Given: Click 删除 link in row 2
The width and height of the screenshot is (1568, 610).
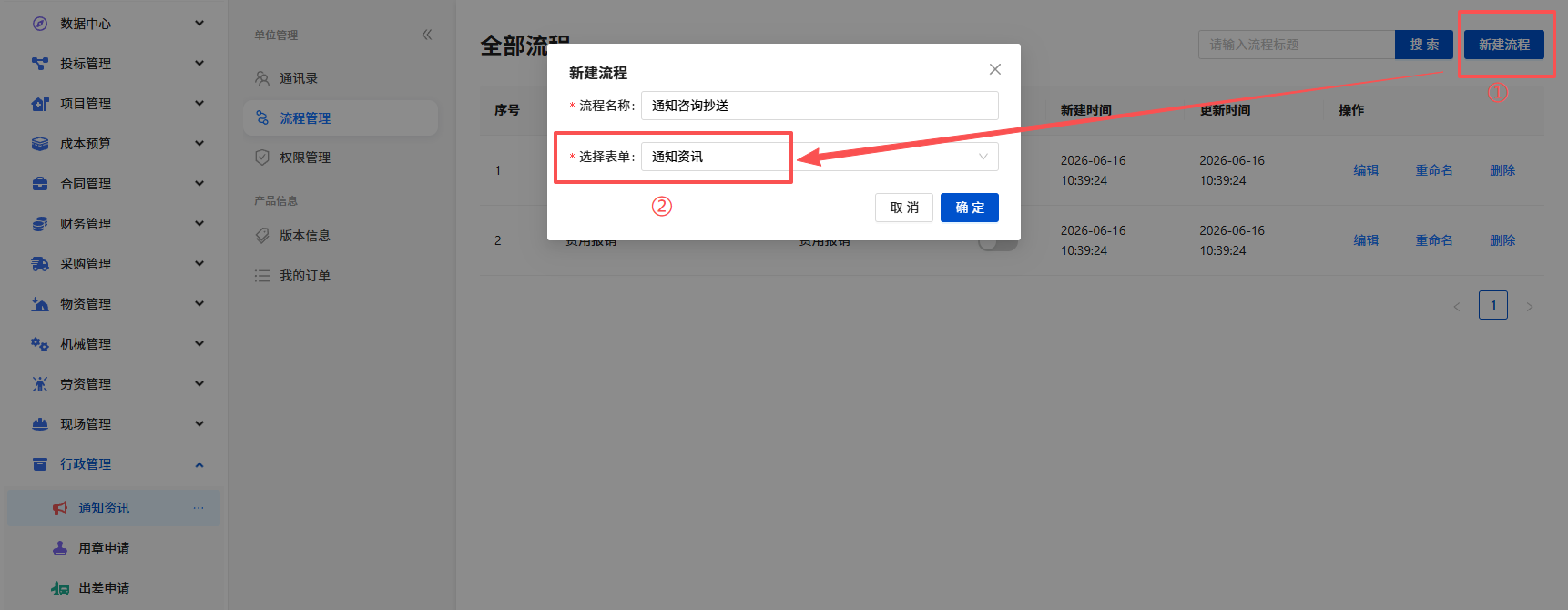Looking at the screenshot, I should coord(1502,240).
